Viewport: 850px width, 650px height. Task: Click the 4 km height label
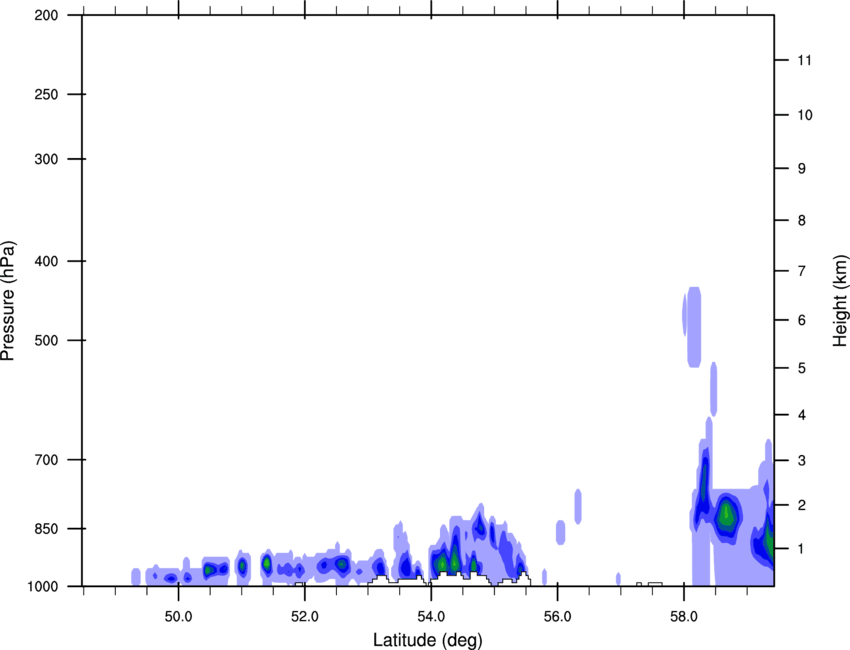[802, 415]
